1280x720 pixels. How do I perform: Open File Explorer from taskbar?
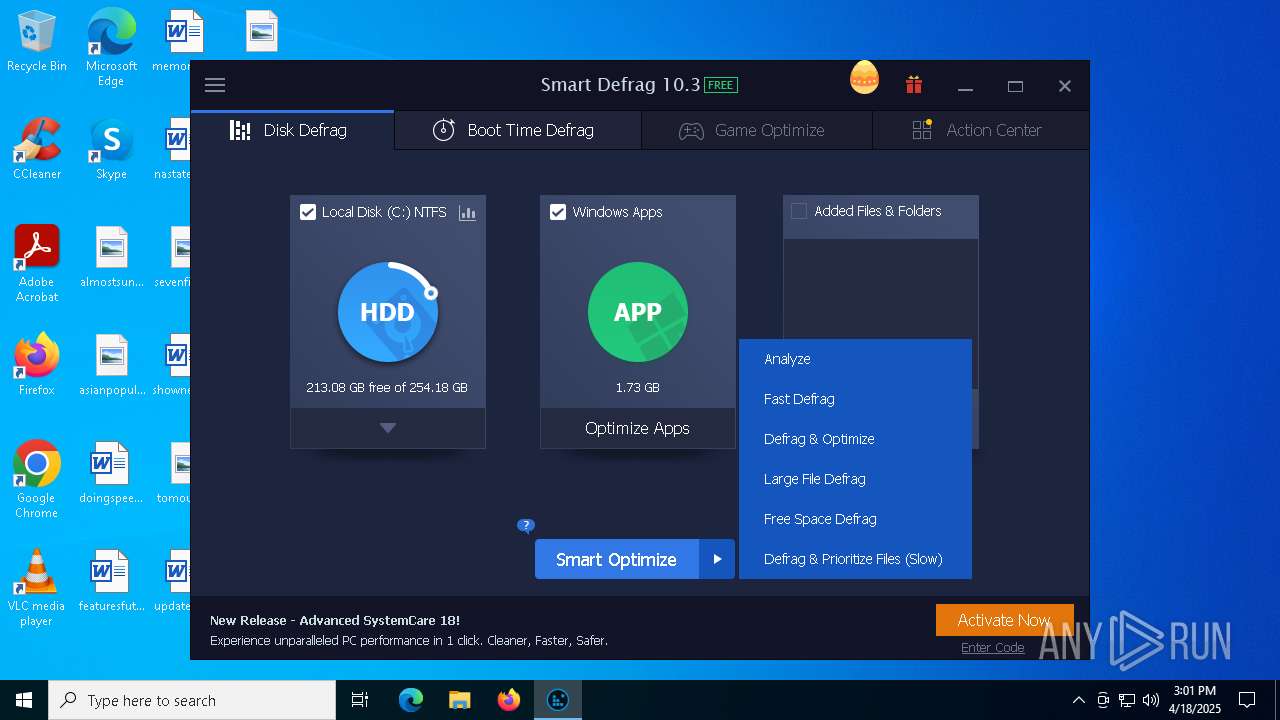[460, 700]
